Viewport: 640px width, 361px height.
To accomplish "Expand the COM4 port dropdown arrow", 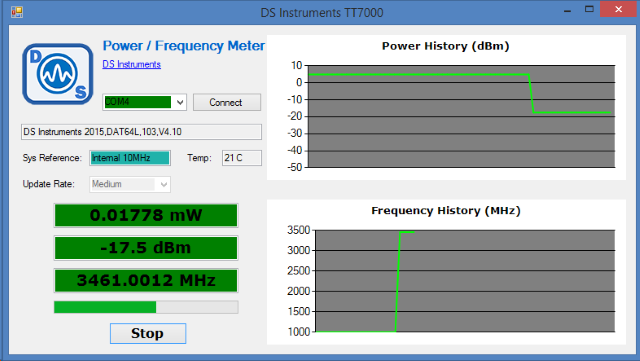I will [180, 102].
